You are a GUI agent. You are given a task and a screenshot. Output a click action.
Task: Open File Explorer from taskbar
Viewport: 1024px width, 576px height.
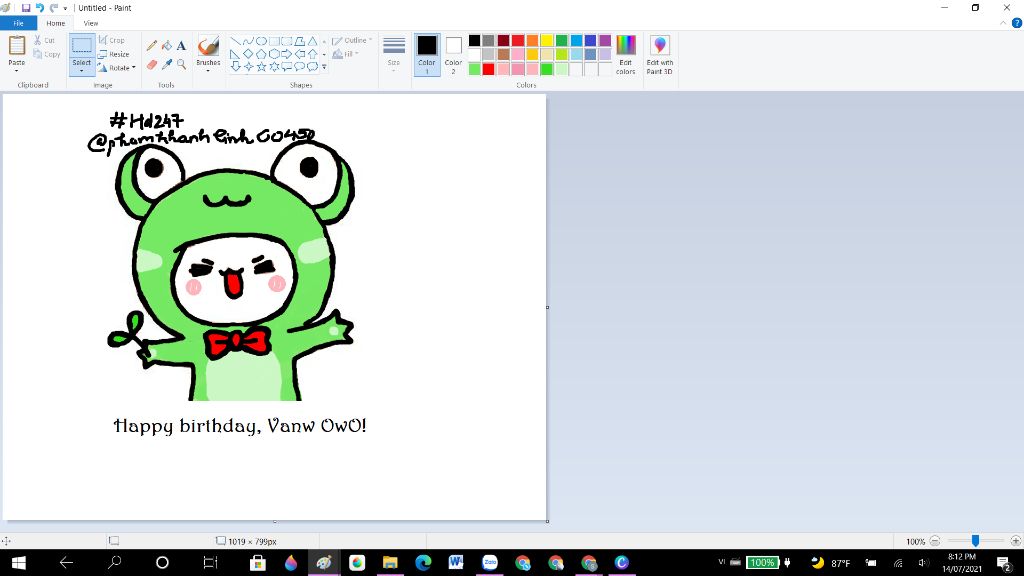pyautogui.click(x=390, y=562)
